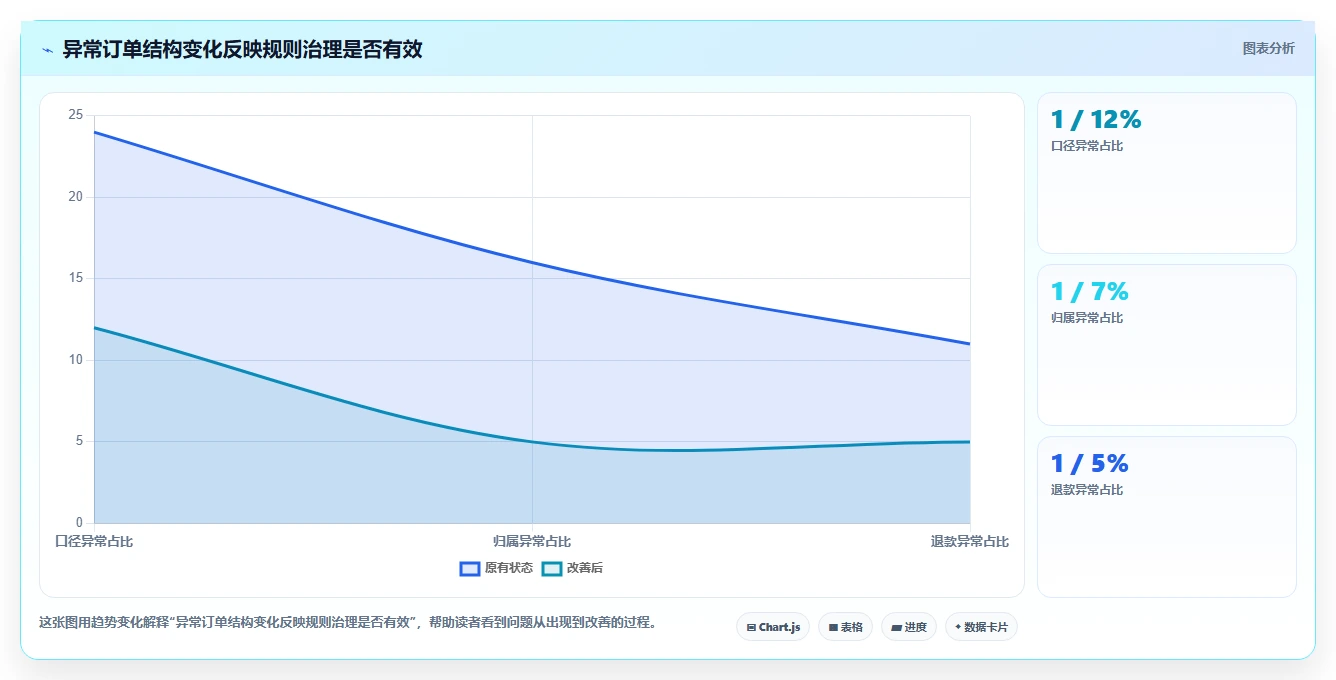Click the 1 / 12% value
This screenshot has width=1336, height=680.
pyautogui.click(x=1095, y=120)
